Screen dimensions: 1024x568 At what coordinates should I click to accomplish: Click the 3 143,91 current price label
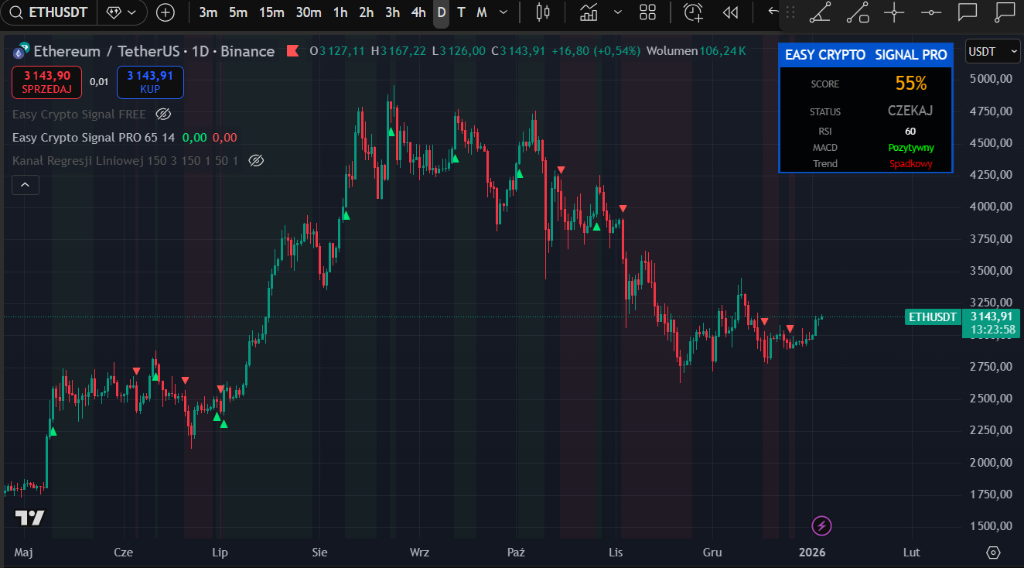coord(992,317)
